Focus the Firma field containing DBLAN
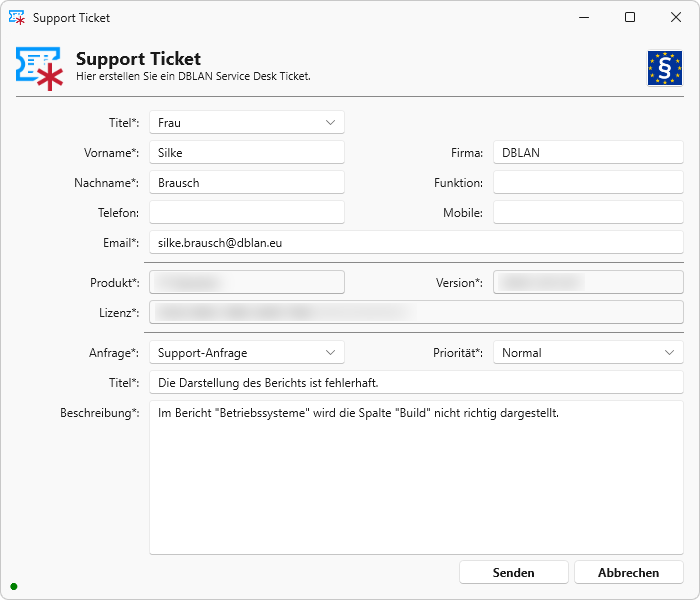The image size is (700, 600). [588, 152]
